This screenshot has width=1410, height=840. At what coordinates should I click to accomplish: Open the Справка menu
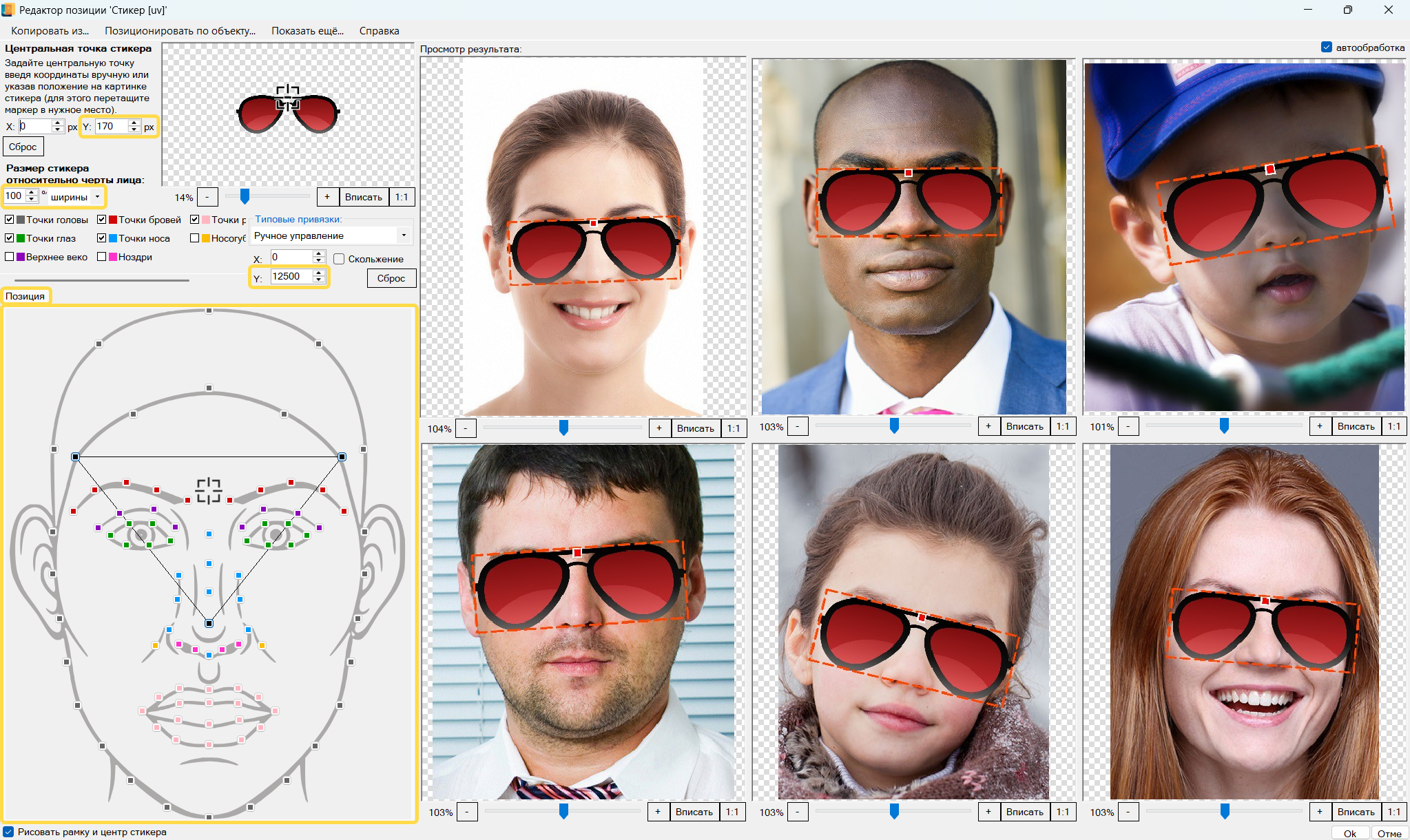tap(379, 30)
